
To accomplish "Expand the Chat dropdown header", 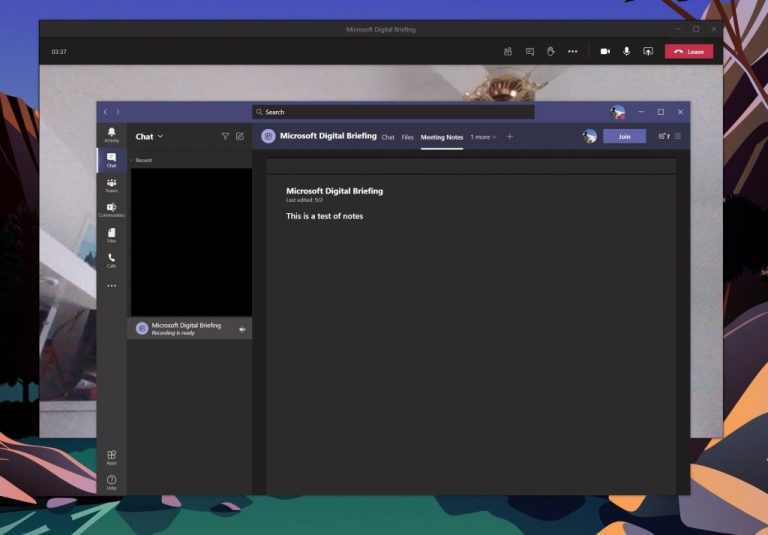I will tap(149, 137).
